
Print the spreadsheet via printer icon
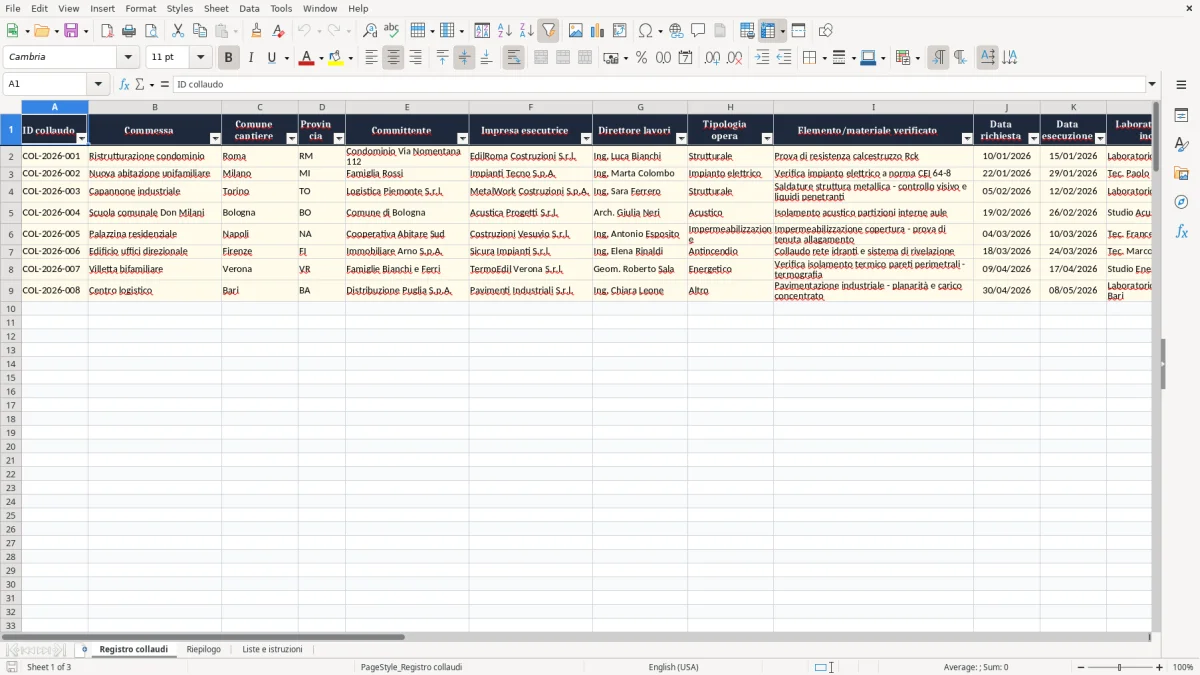point(129,31)
